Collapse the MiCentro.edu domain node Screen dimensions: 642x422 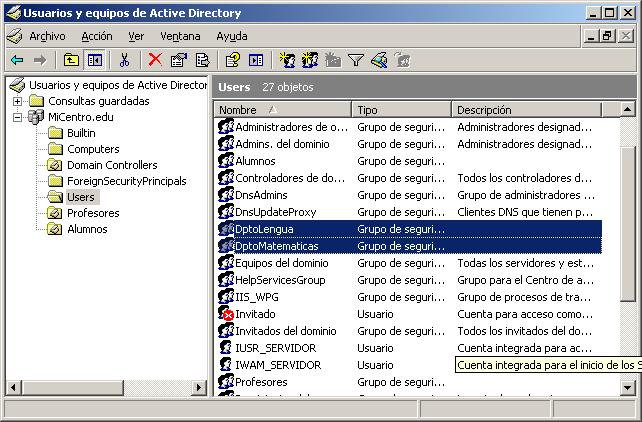tap(18, 117)
